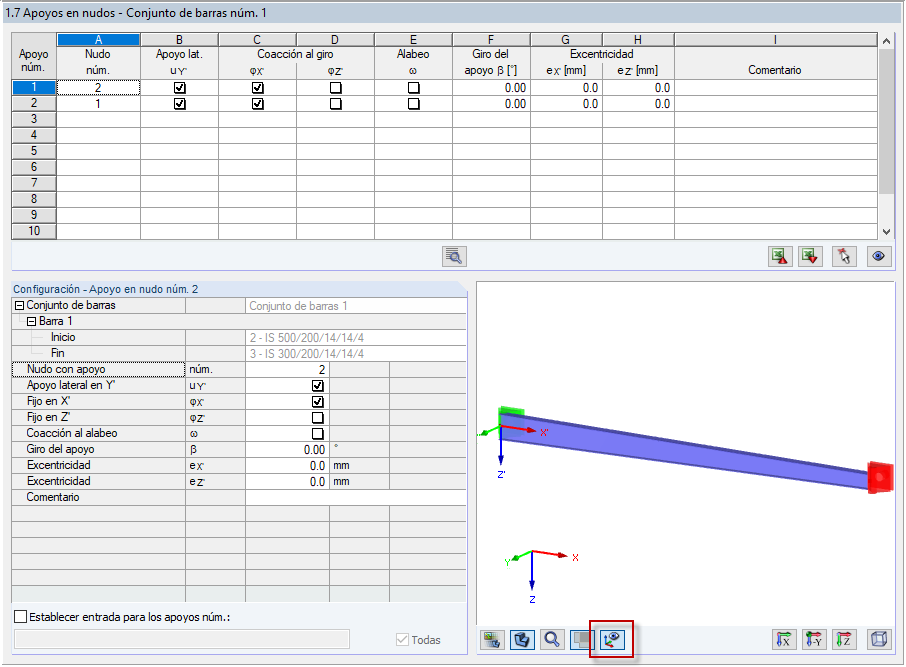Click the support numbers entry field
The image size is (906, 667).
click(181, 639)
